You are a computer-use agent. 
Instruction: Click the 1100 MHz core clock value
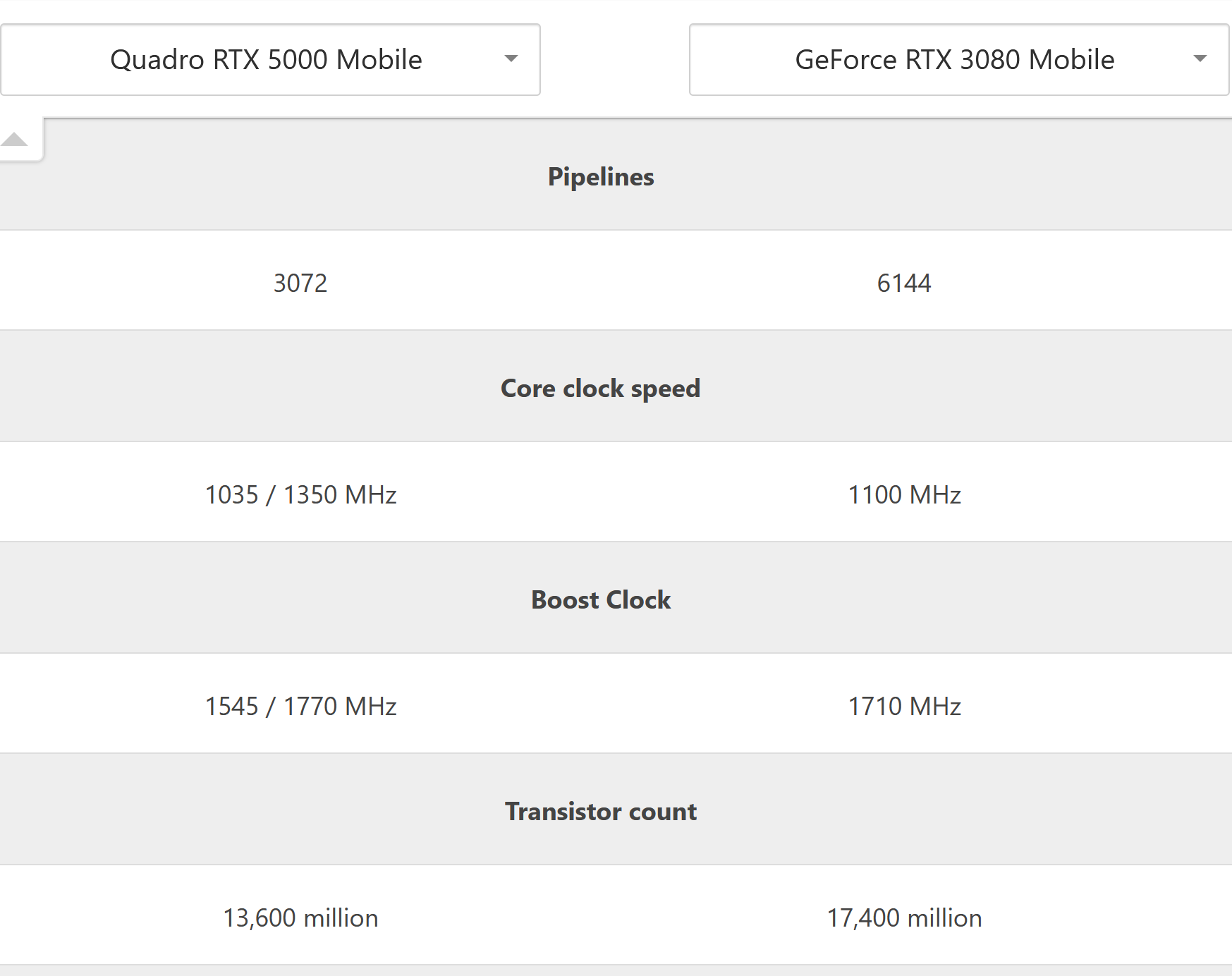tap(904, 495)
